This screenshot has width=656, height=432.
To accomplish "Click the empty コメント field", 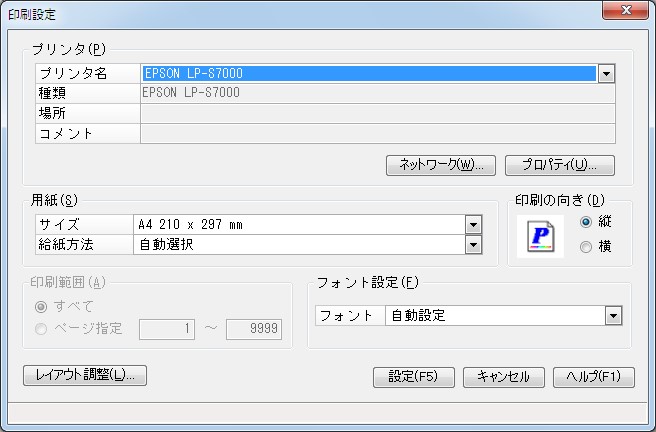I will coord(377,133).
